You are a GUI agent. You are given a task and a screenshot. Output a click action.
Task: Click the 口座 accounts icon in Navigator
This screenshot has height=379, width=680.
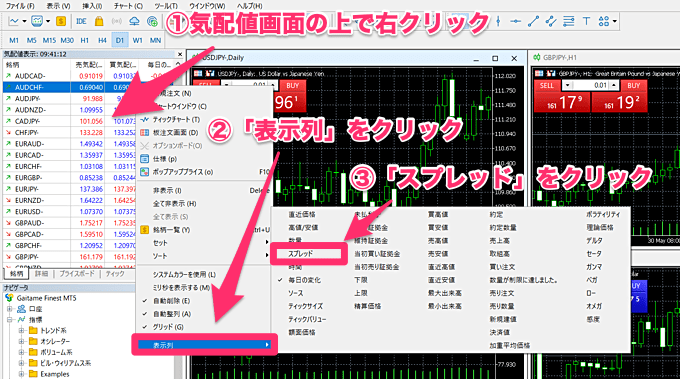(21, 309)
